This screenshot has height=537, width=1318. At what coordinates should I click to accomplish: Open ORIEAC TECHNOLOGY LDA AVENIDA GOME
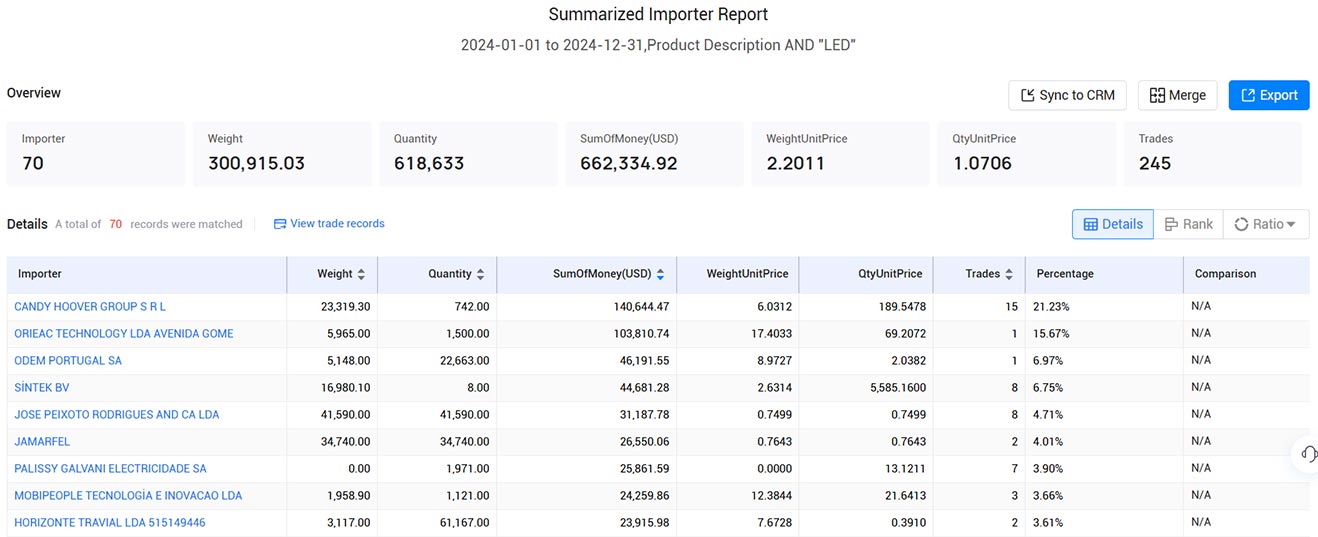pos(124,333)
